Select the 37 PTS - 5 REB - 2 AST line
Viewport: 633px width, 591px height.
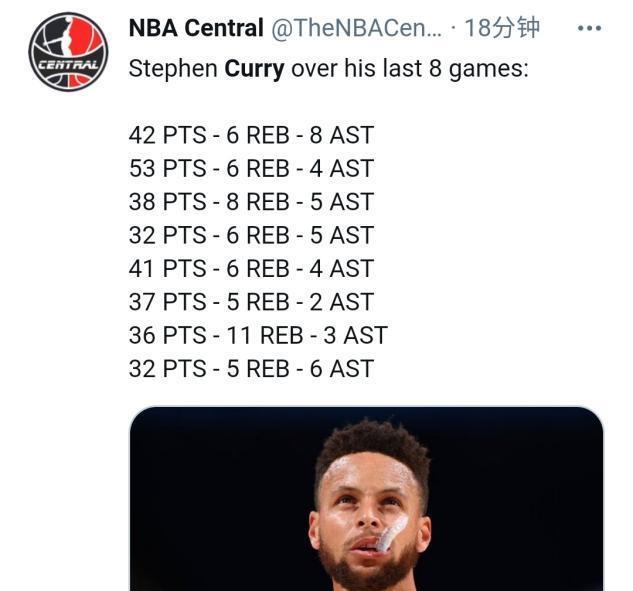pos(251,302)
